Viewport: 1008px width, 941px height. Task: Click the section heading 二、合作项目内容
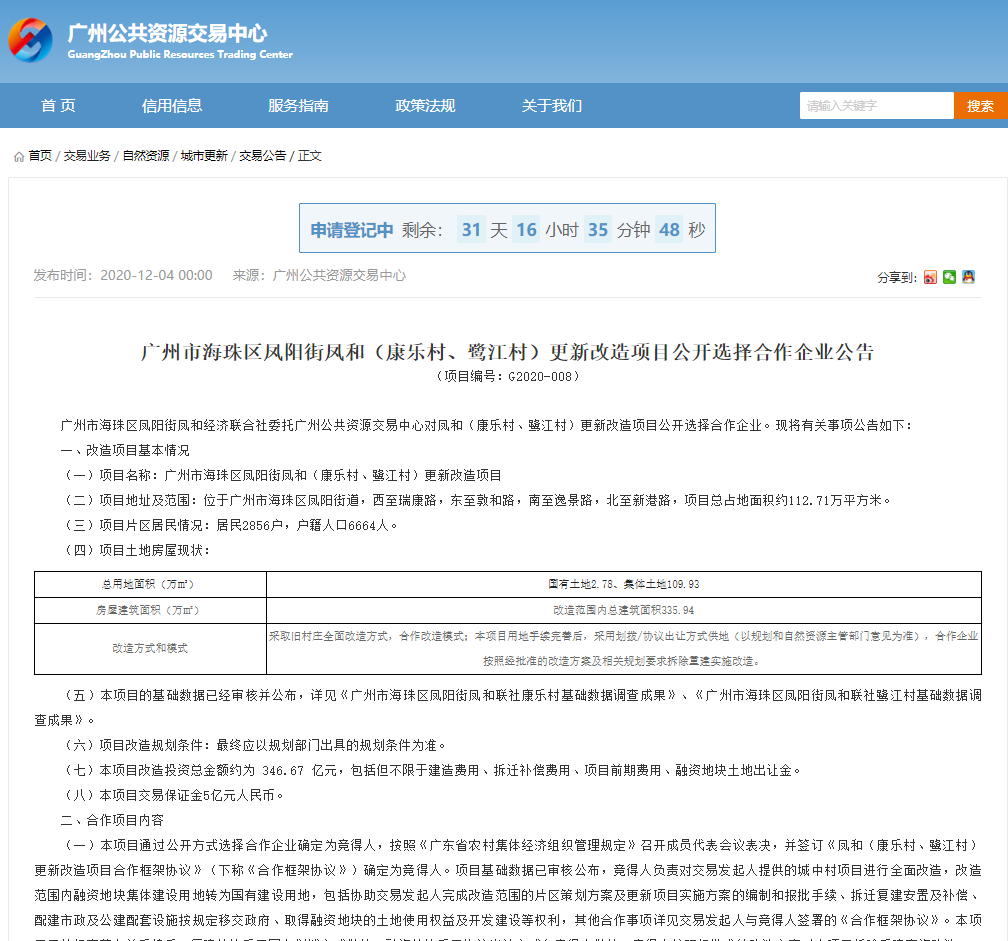pyautogui.click(x=112, y=820)
